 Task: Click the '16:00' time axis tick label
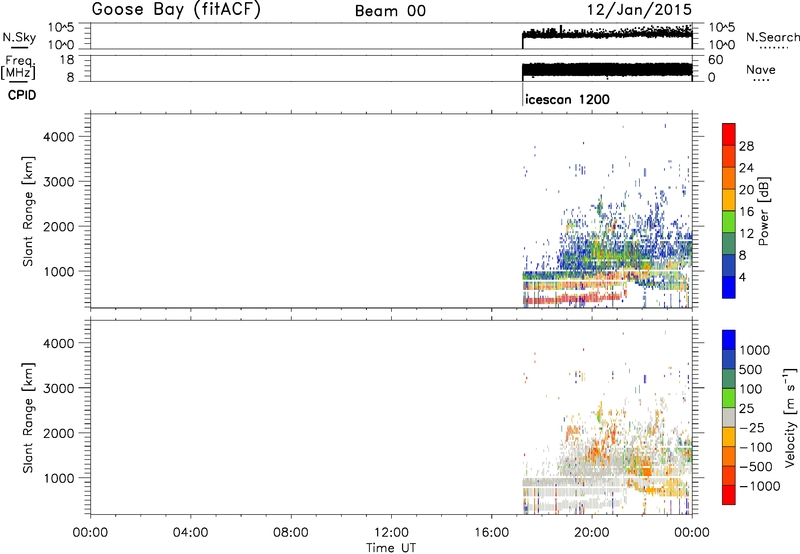[x=491, y=533]
